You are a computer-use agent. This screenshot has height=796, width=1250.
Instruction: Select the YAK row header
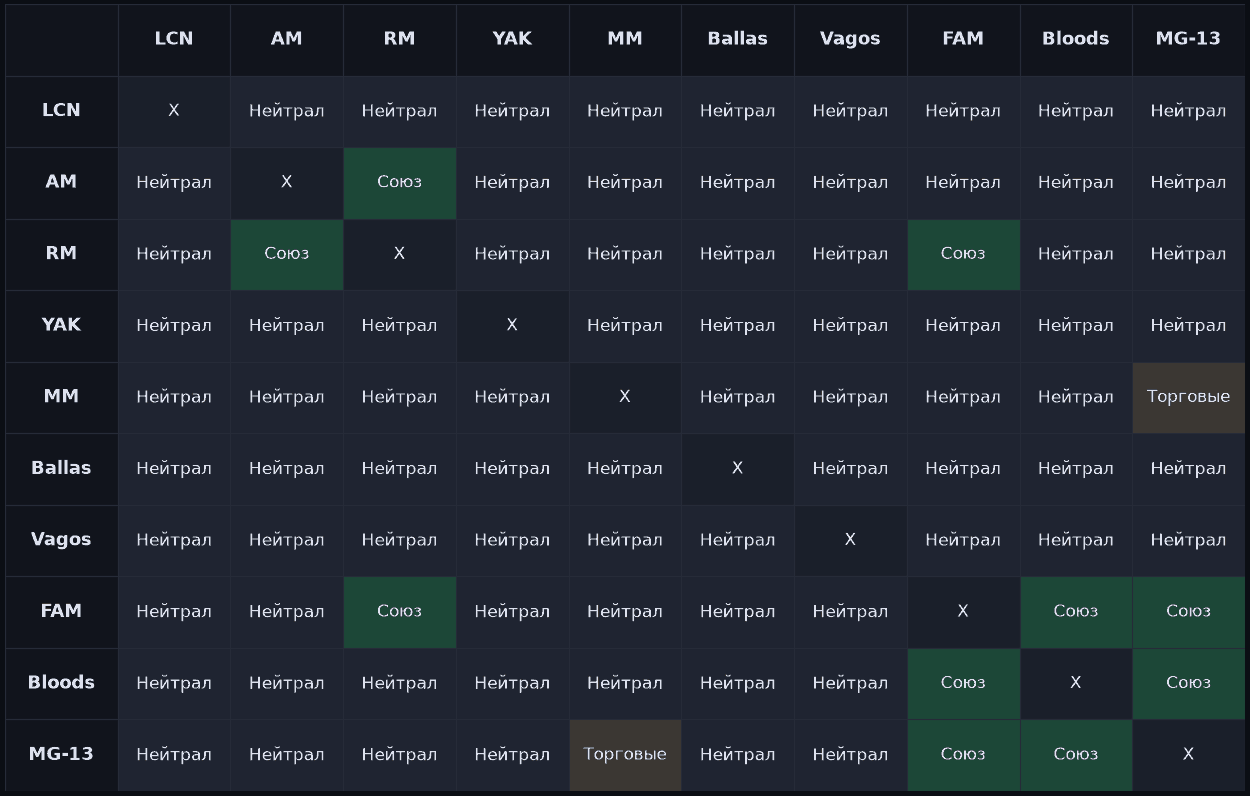coord(61,325)
